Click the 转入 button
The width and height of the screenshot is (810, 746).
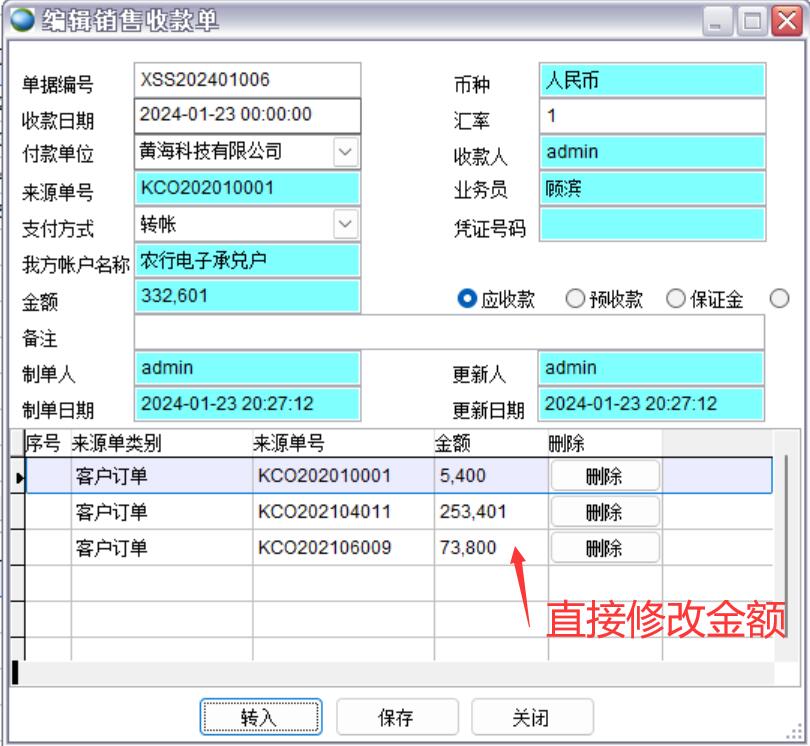coord(260,717)
